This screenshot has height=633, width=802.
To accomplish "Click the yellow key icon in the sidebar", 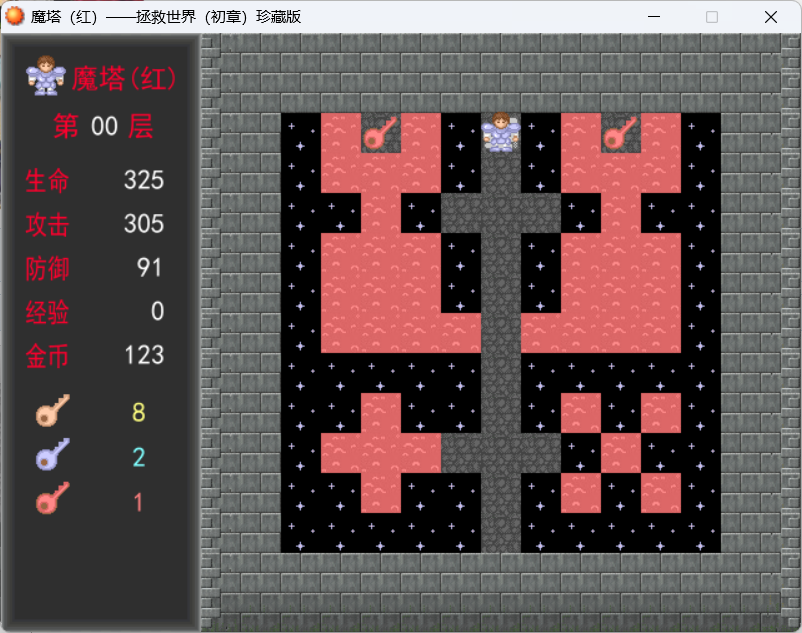I will click(53, 410).
